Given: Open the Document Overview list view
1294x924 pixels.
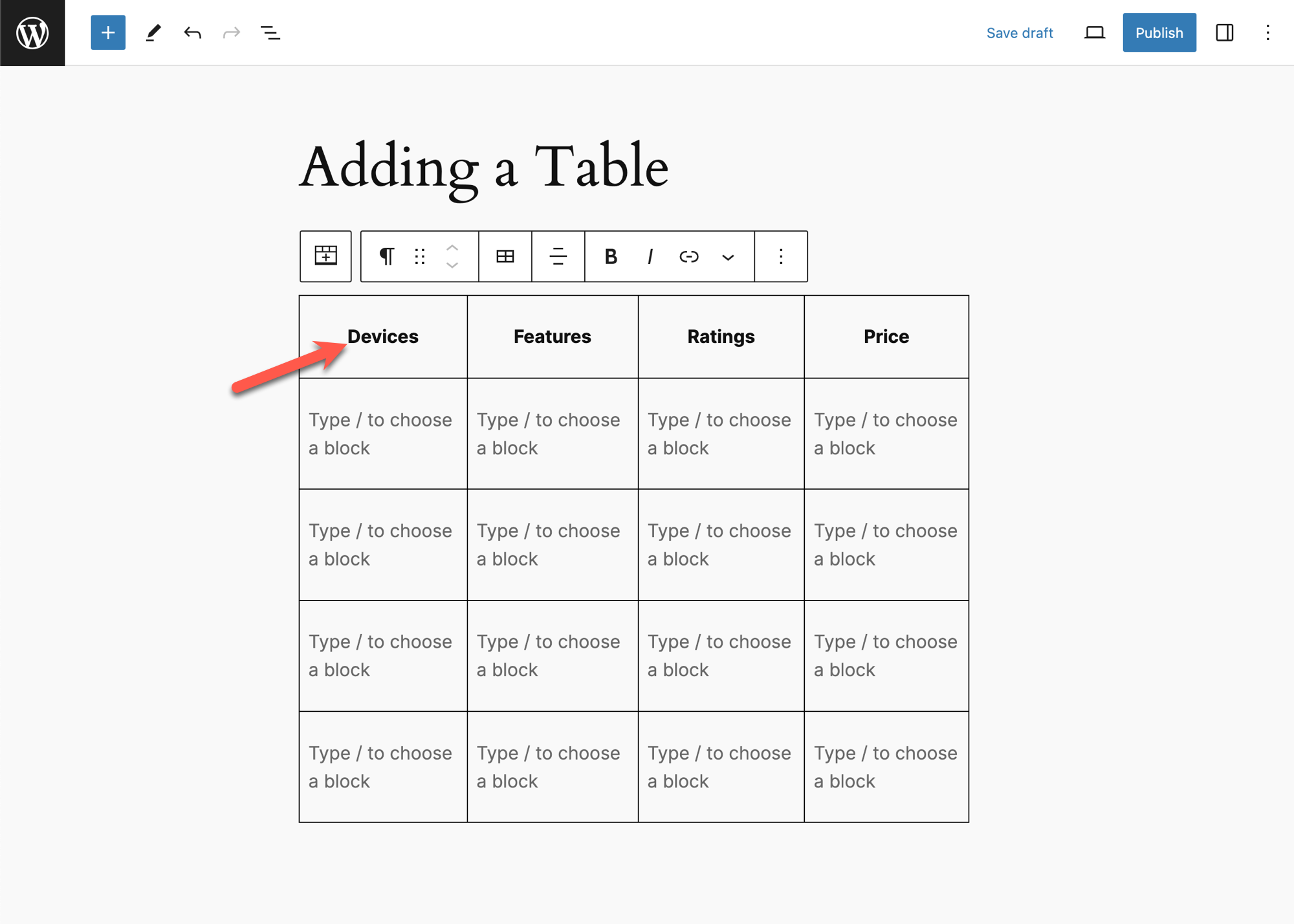Looking at the screenshot, I should (x=270, y=32).
